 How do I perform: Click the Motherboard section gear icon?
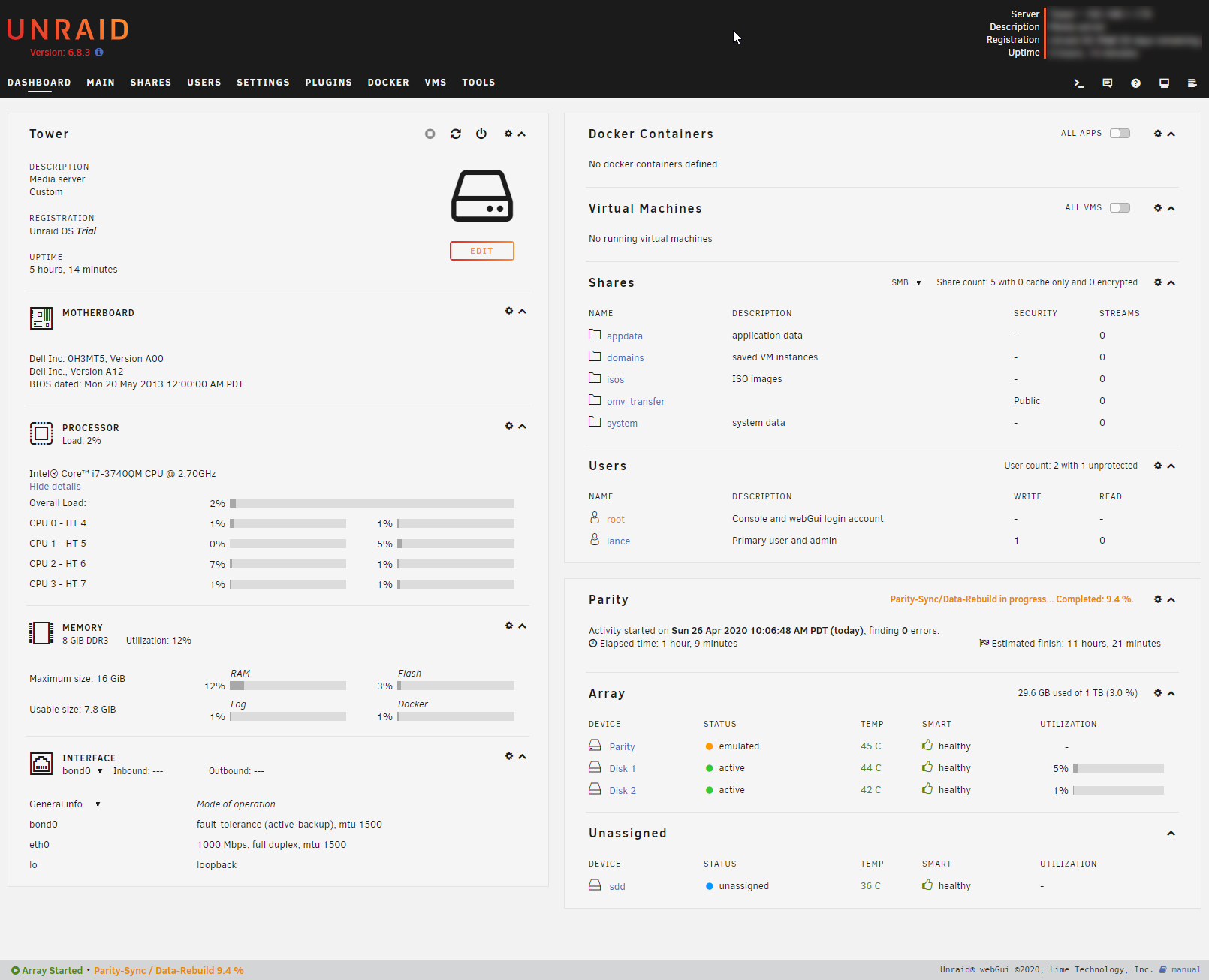509,311
